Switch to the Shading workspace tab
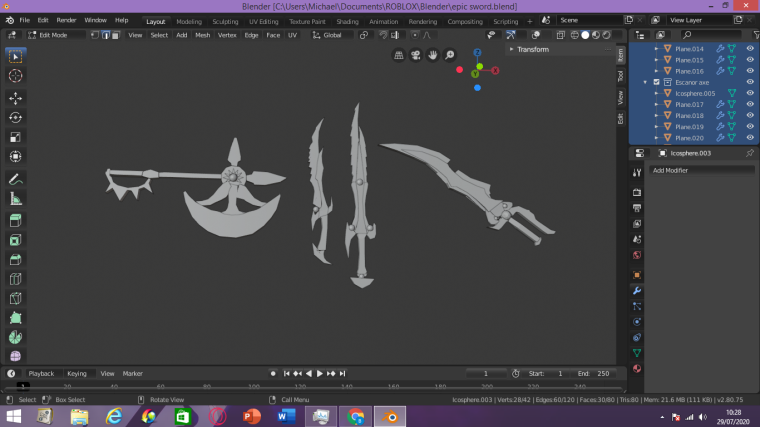This screenshot has height=427, width=760. tap(348, 21)
